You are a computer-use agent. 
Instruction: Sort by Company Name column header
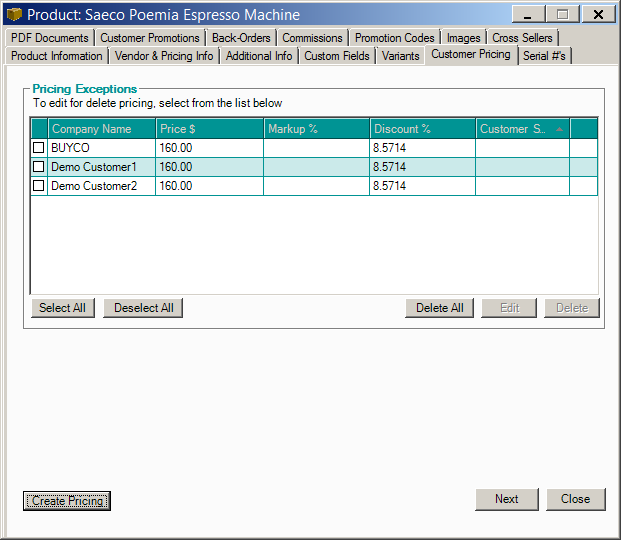point(101,129)
